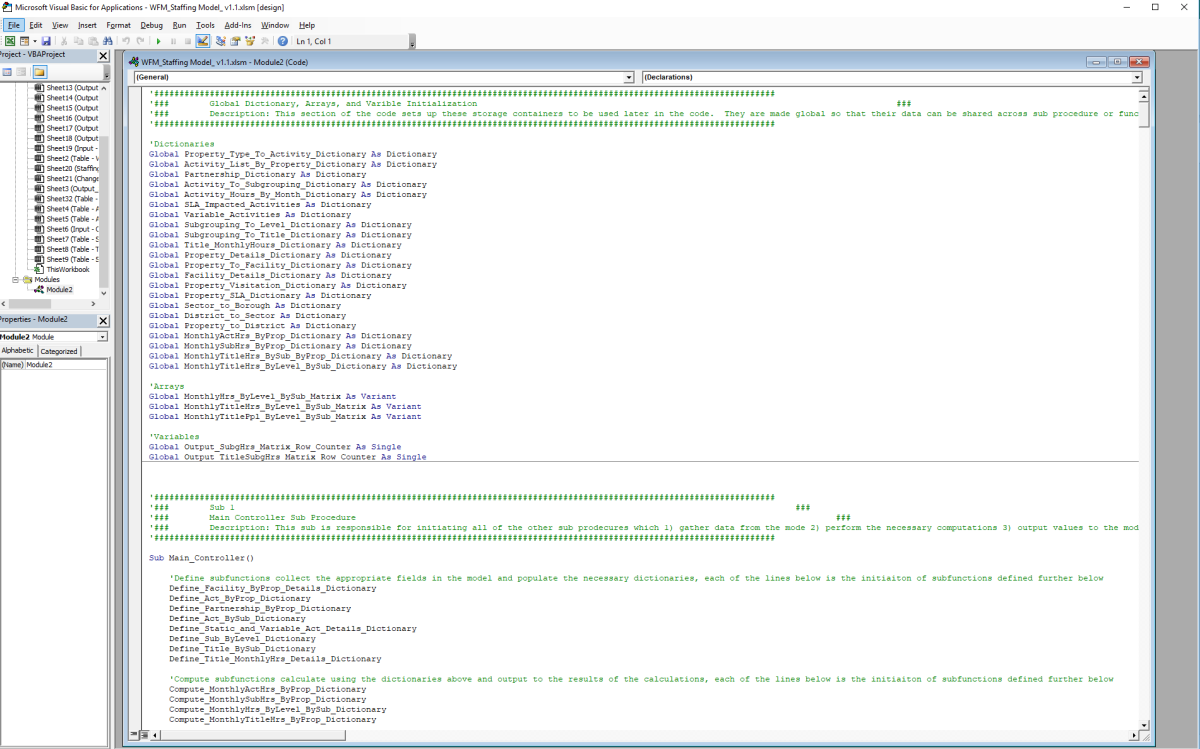1200x749 pixels.
Task: Open the (General) object dropdown
Action: point(630,77)
